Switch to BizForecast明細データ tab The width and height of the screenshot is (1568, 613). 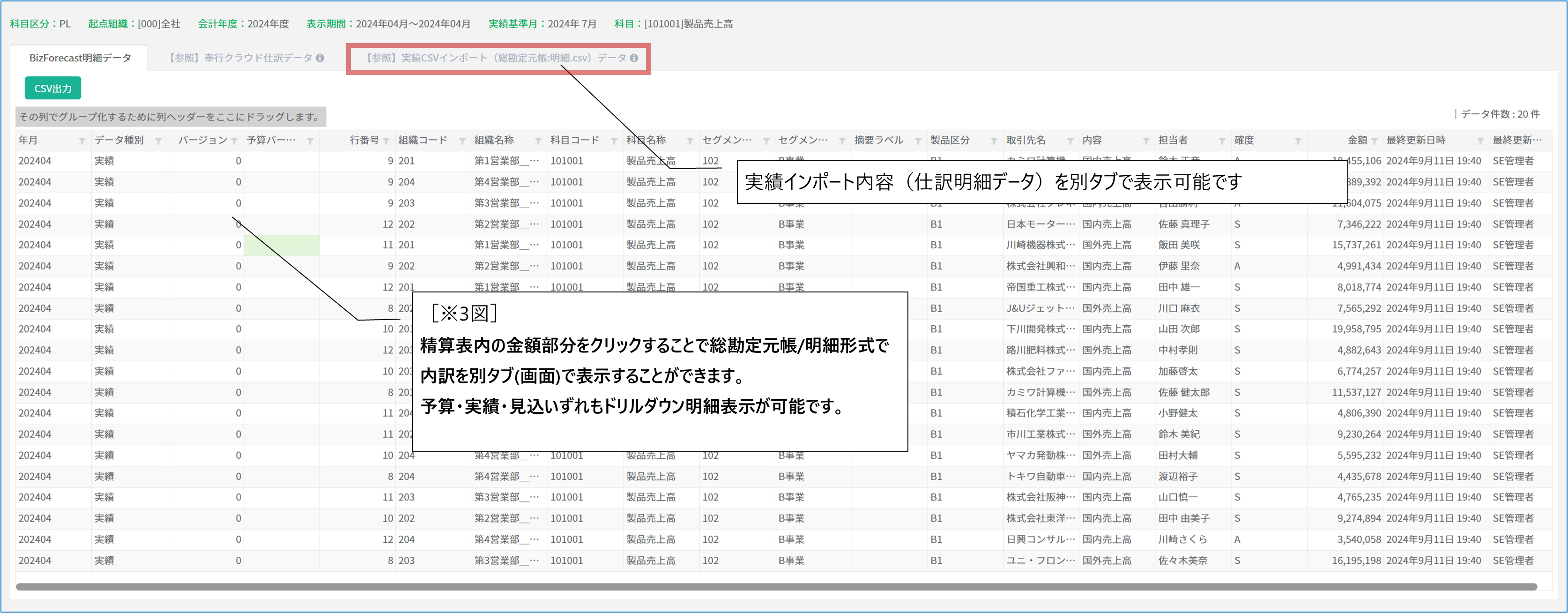[80, 58]
